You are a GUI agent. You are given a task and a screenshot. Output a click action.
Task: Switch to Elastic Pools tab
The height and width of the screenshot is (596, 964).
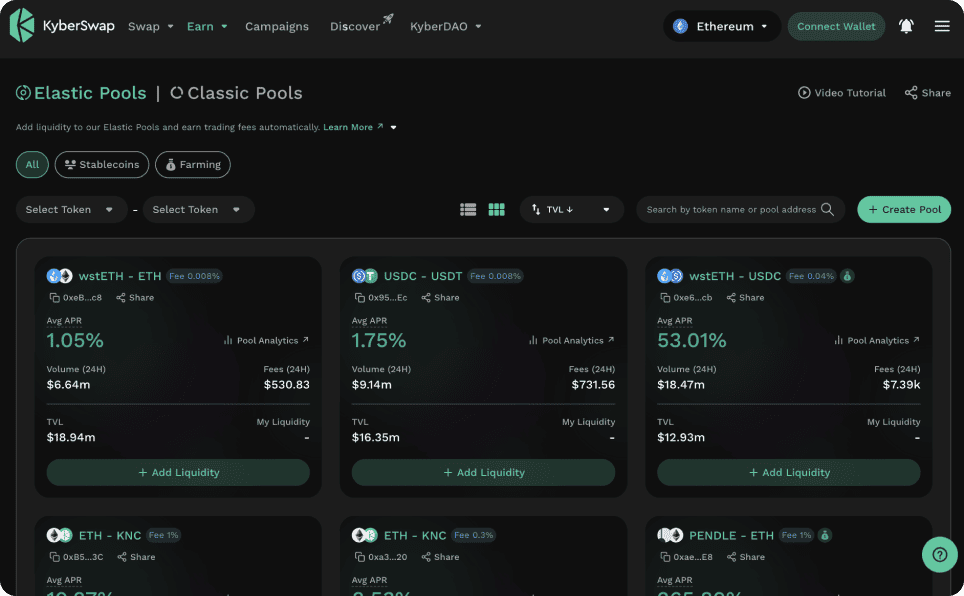81,93
